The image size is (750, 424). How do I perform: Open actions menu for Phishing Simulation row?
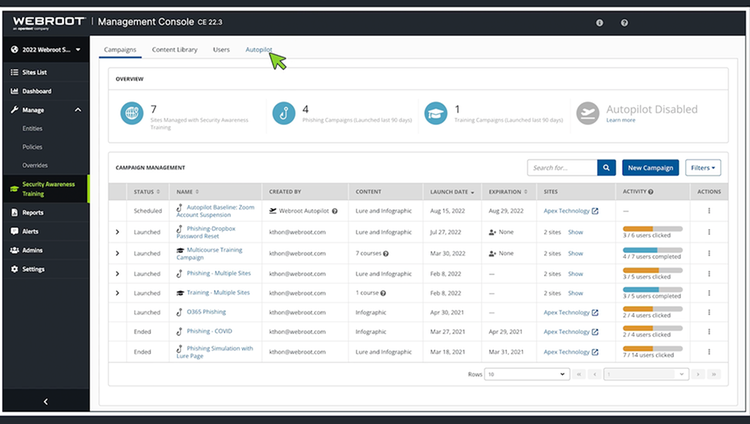[709, 352]
